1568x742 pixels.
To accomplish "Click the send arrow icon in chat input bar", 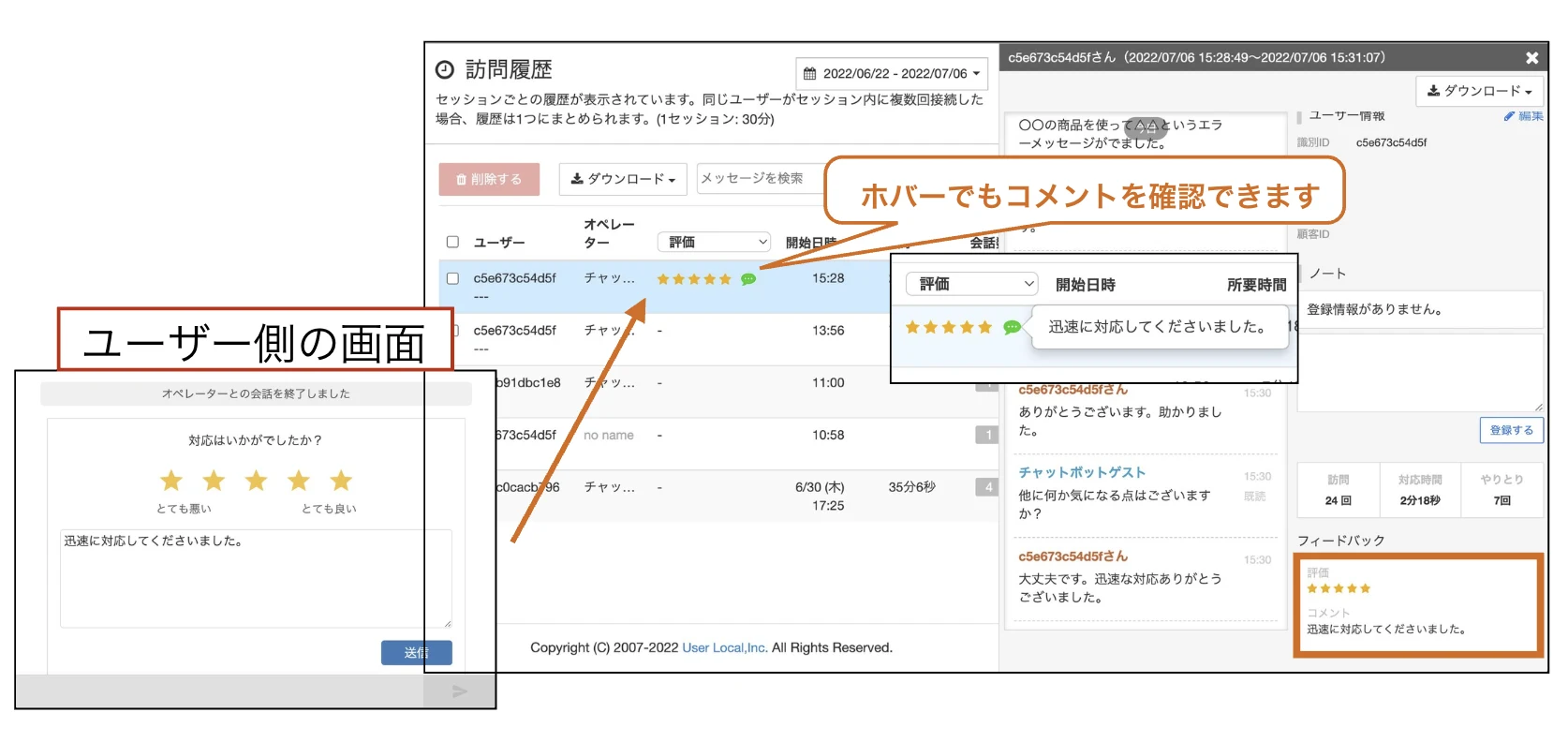I will pos(459,691).
